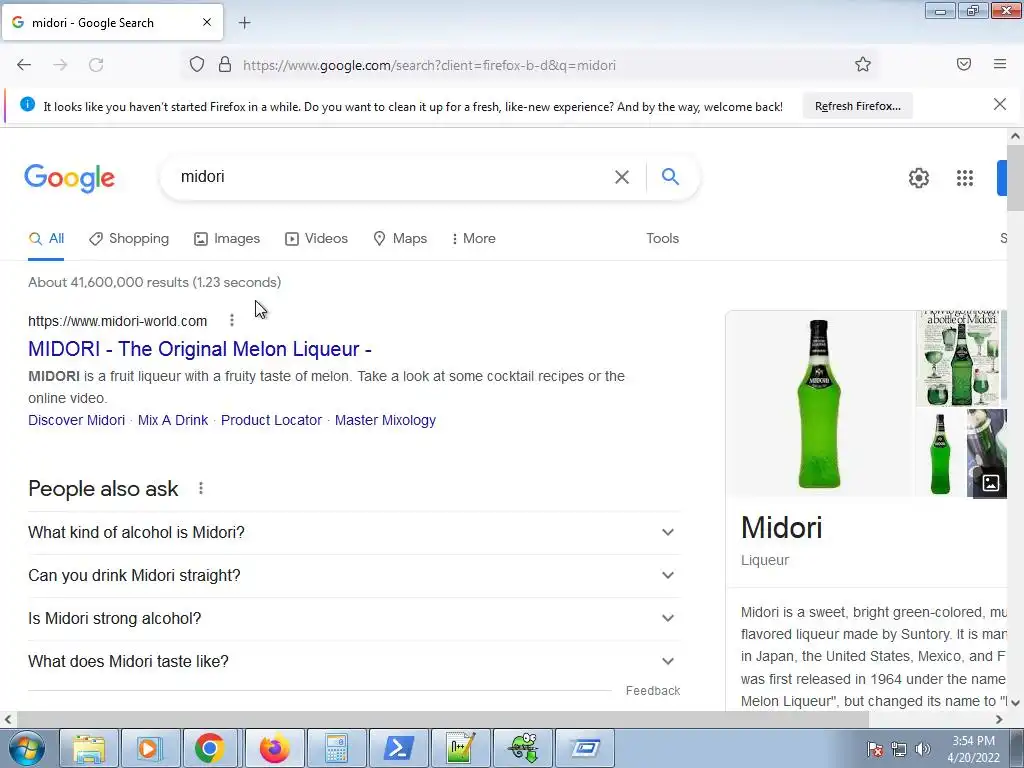Image resolution: width=1024 pixels, height=768 pixels.
Task: Click into the midori search field
Action: pyautogui.click(x=392, y=177)
